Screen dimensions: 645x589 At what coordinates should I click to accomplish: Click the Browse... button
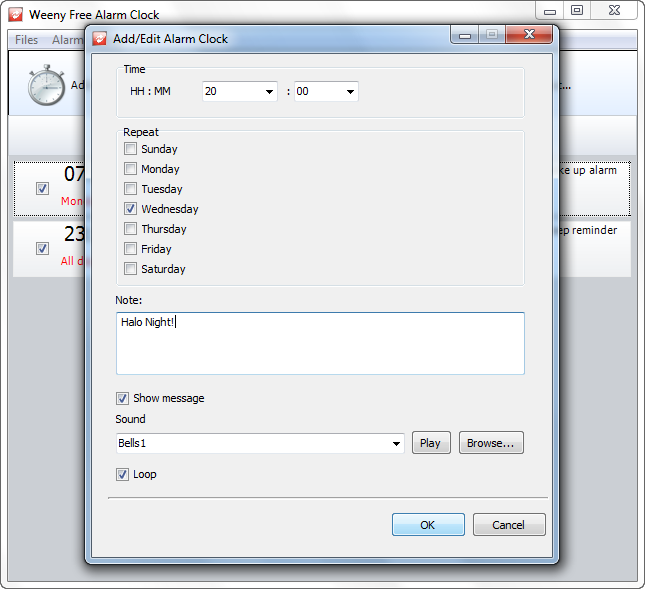tap(491, 443)
